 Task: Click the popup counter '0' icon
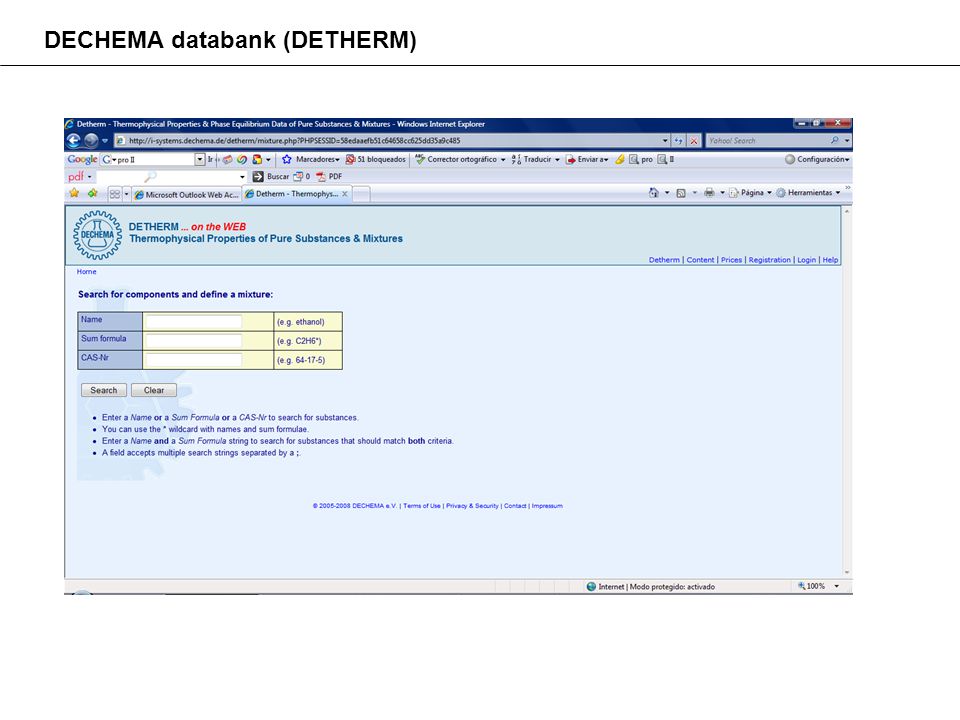pos(302,176)
